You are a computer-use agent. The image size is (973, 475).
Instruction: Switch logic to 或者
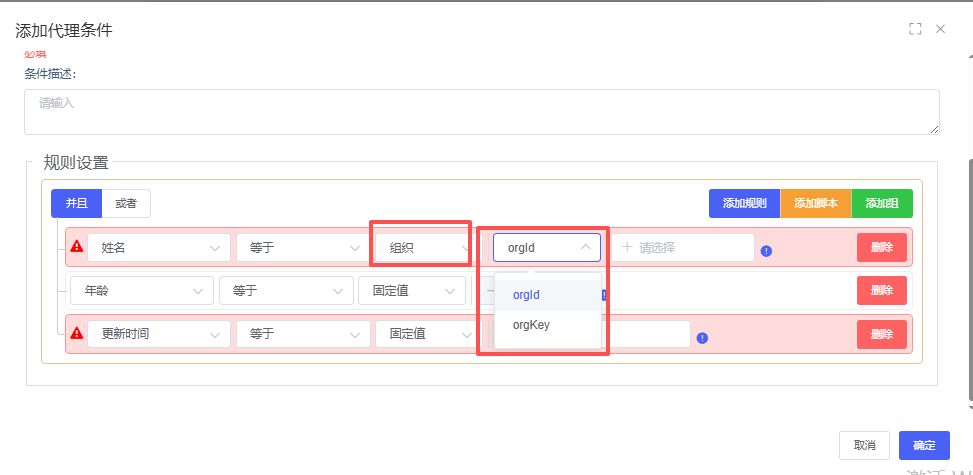pos(126,203)
